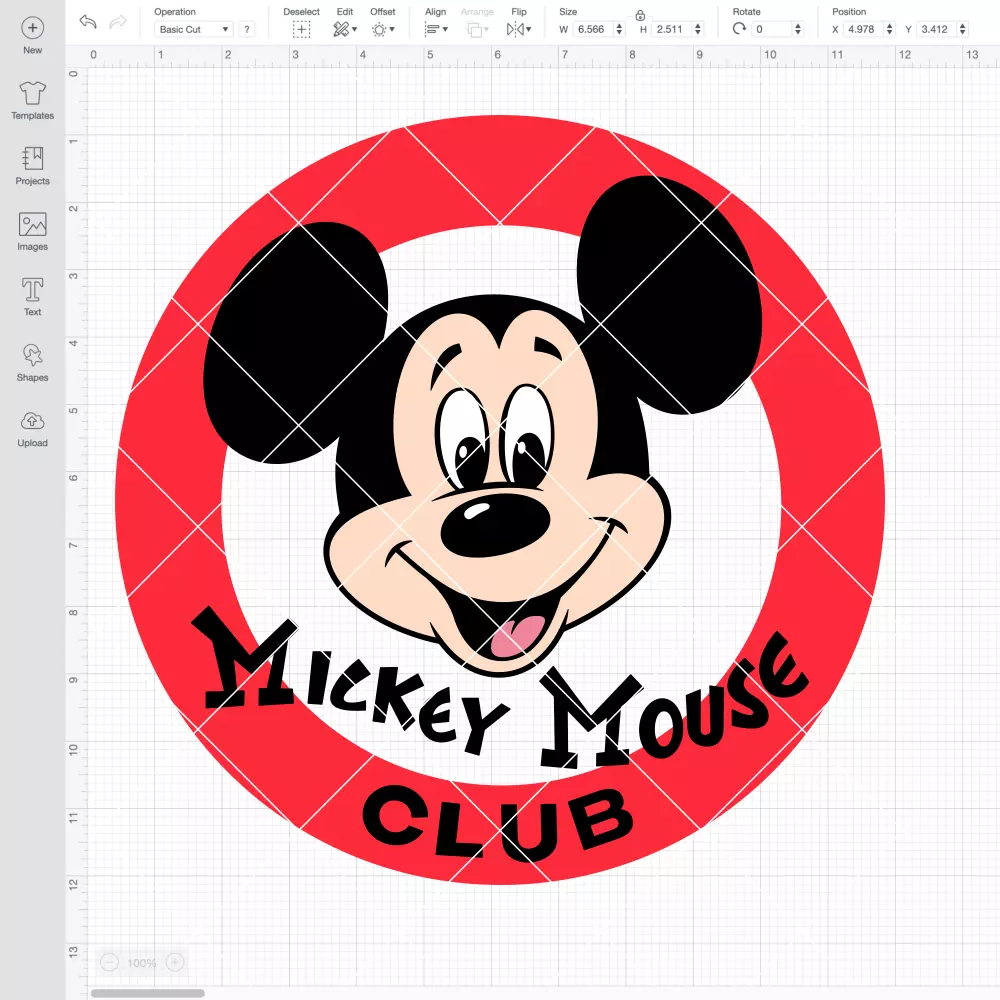The height and width of the screenshot is (1000, 1000).
Task: Adjust the Rotate stepper arrows
Action: [797, 29]
